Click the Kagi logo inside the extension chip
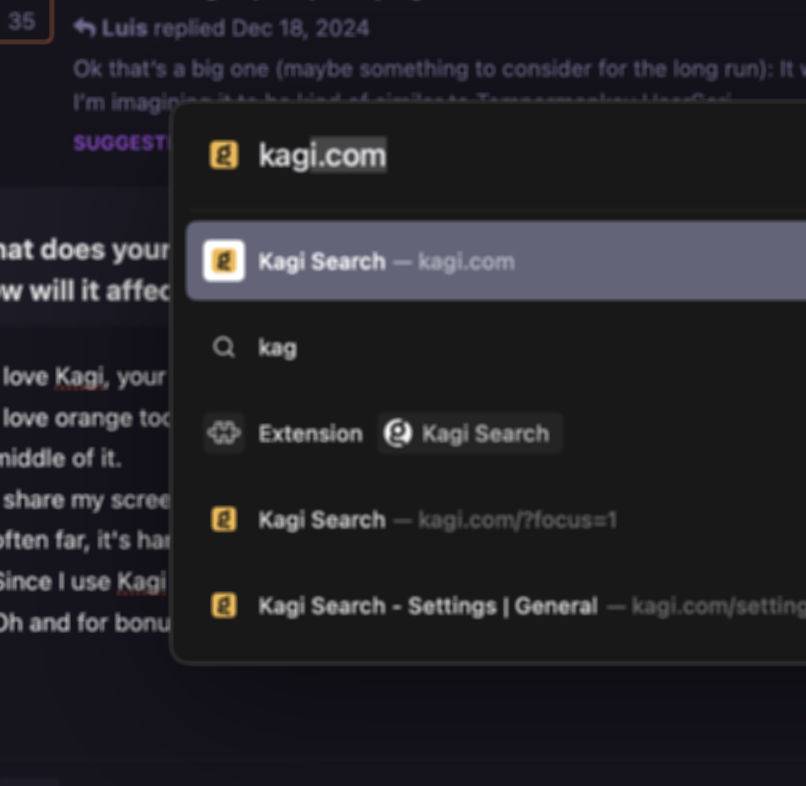This screenshot has width=806, height=786. (x=398, y=433)
